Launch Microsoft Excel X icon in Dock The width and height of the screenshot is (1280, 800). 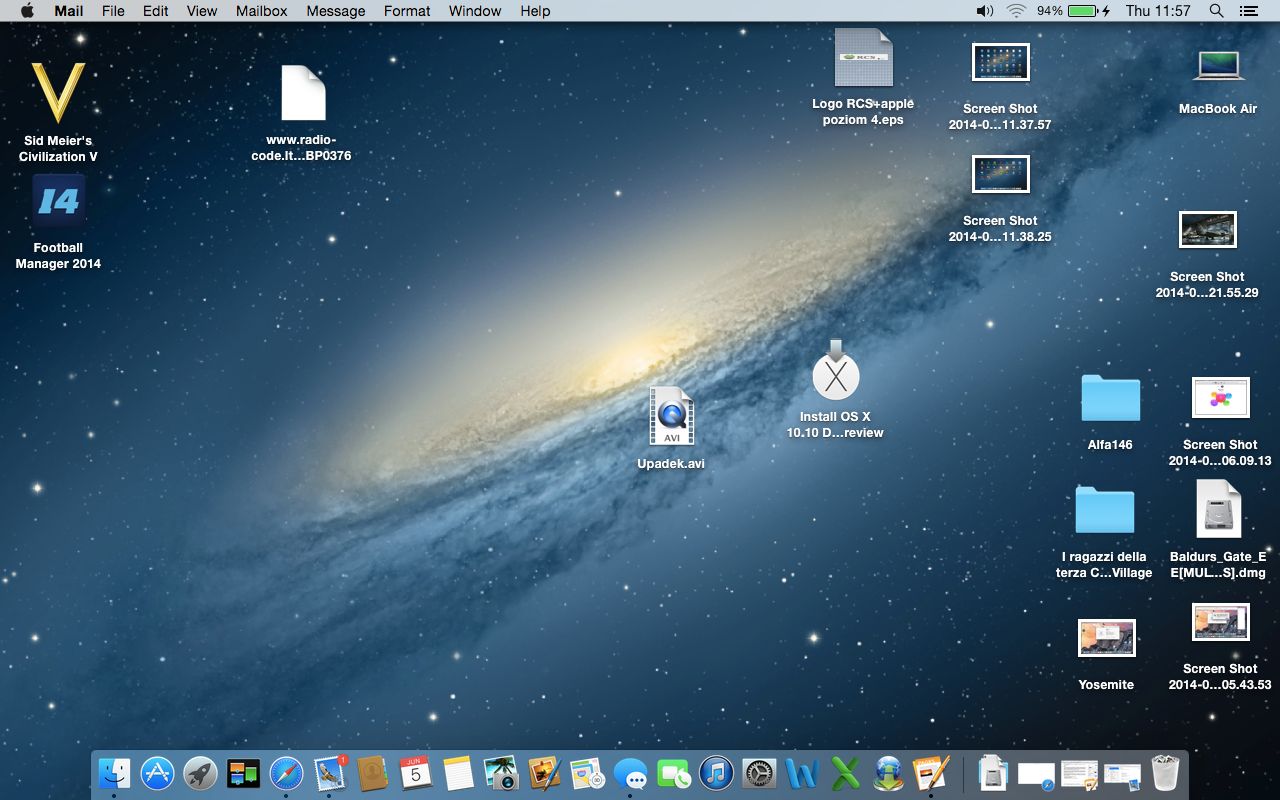click(x=845, y=773)
